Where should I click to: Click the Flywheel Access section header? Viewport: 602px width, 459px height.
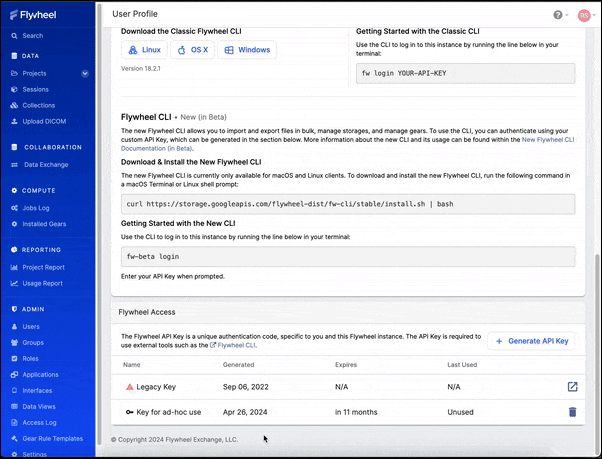pyautogui.click(x=147, y=312)
